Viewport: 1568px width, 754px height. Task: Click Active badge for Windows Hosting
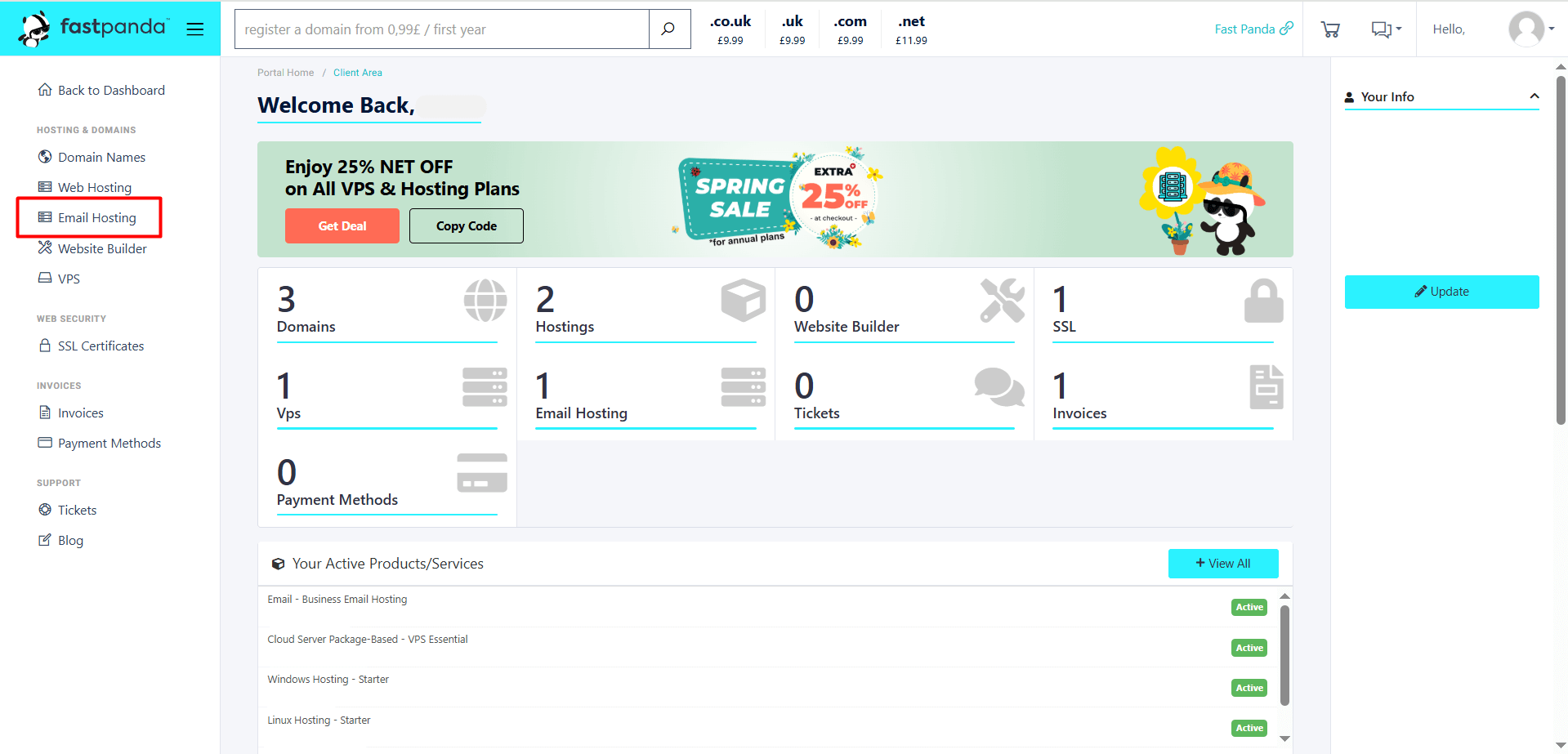[x=1249, y=688]
